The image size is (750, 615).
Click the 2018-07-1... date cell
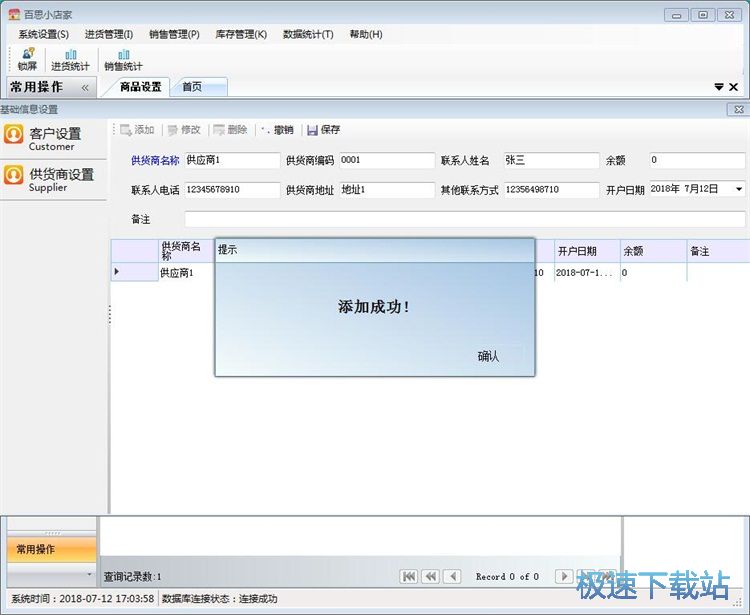click(x=587, y=273)
